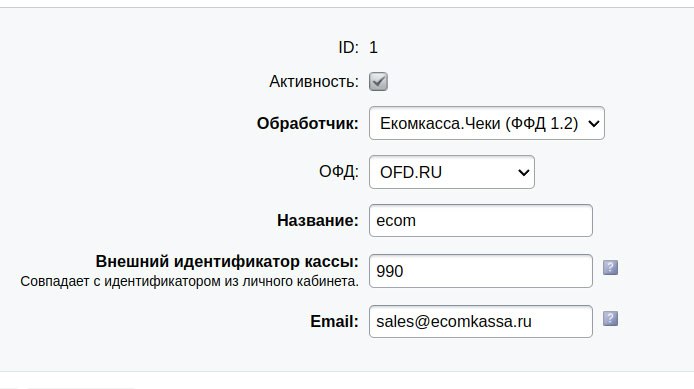The image size is (694, 389).
Task: Click the Активность label text
Action: click(x=314, y=81)
